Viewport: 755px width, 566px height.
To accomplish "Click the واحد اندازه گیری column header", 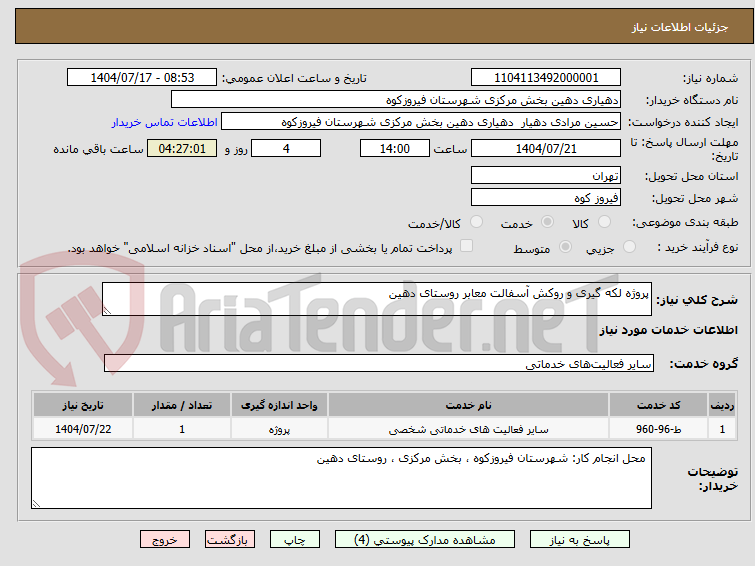I will tap(279, 405).
